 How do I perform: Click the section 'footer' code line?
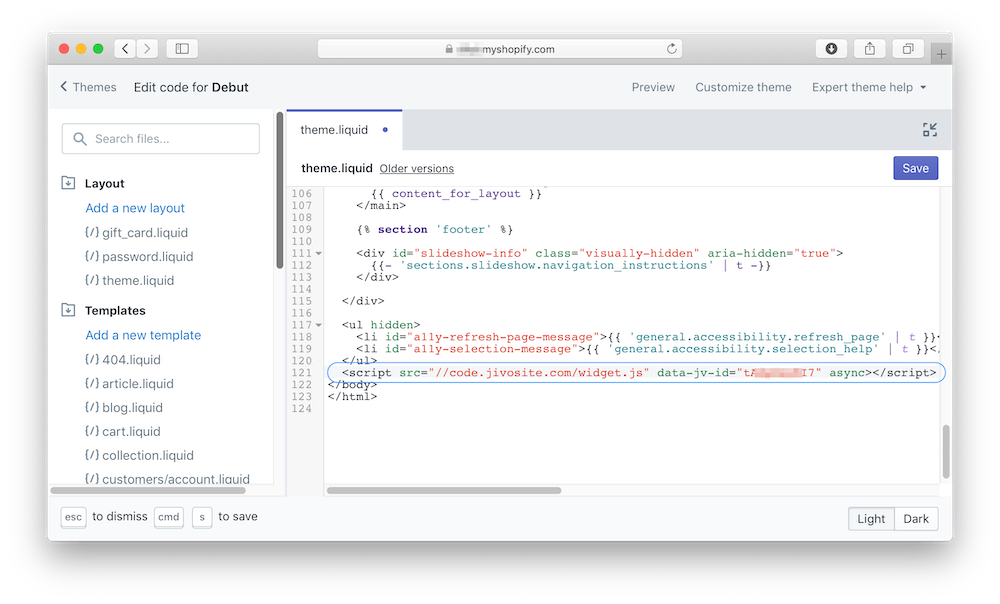coord(434,230)
